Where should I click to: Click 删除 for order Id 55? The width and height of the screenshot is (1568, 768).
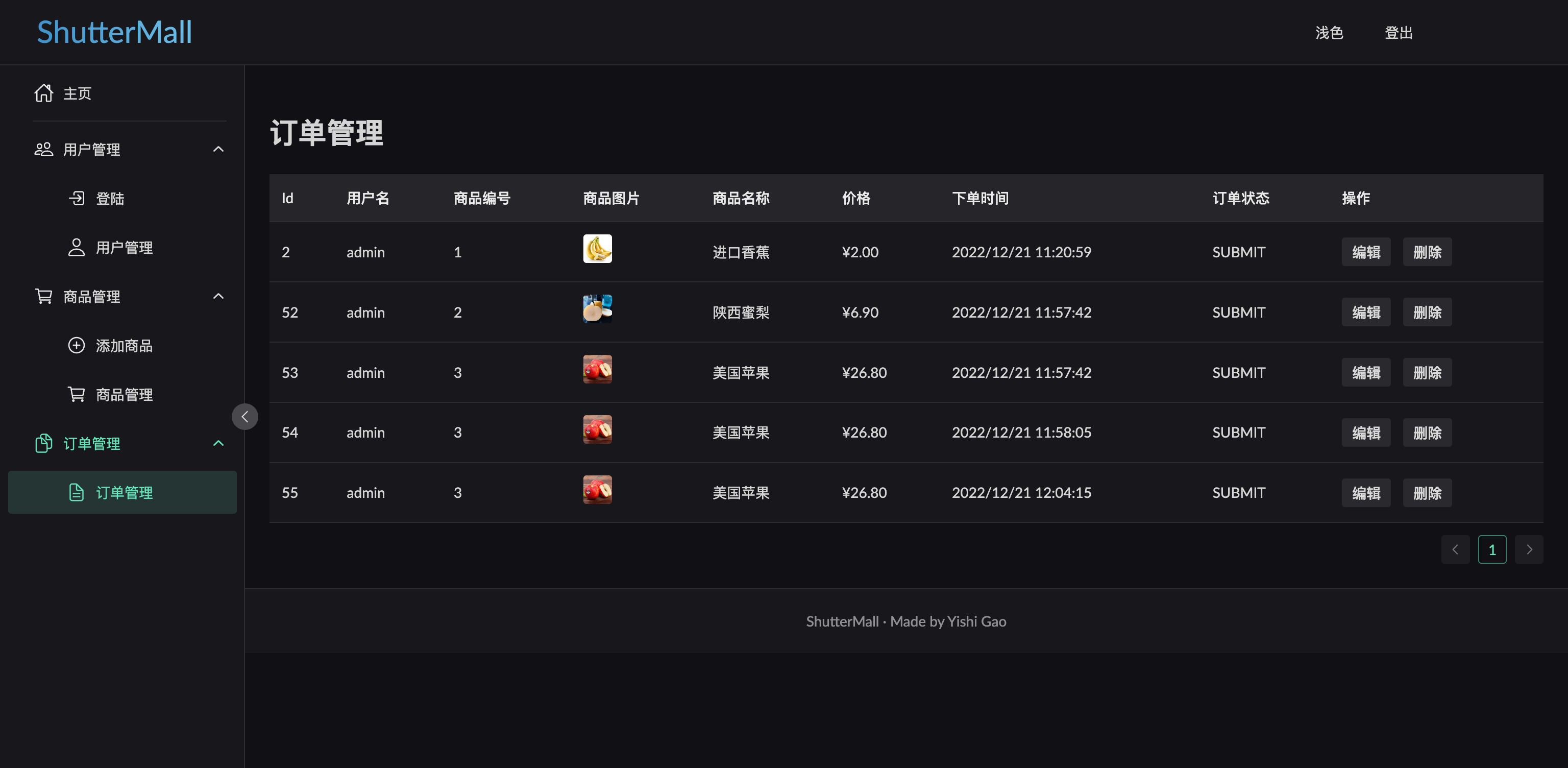[x=1427, y=493]
